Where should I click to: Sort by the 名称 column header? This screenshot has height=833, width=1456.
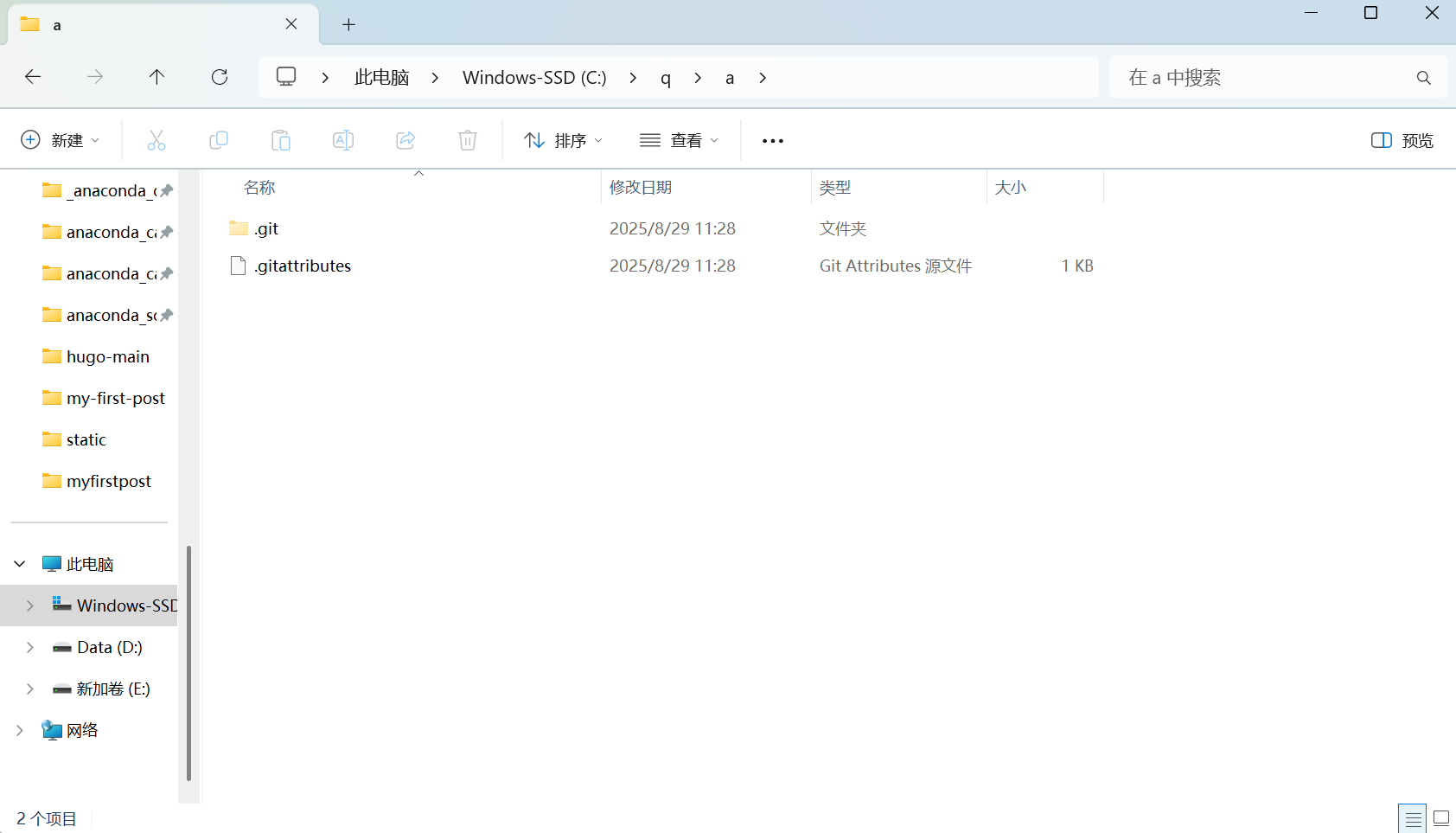(259, 187)
